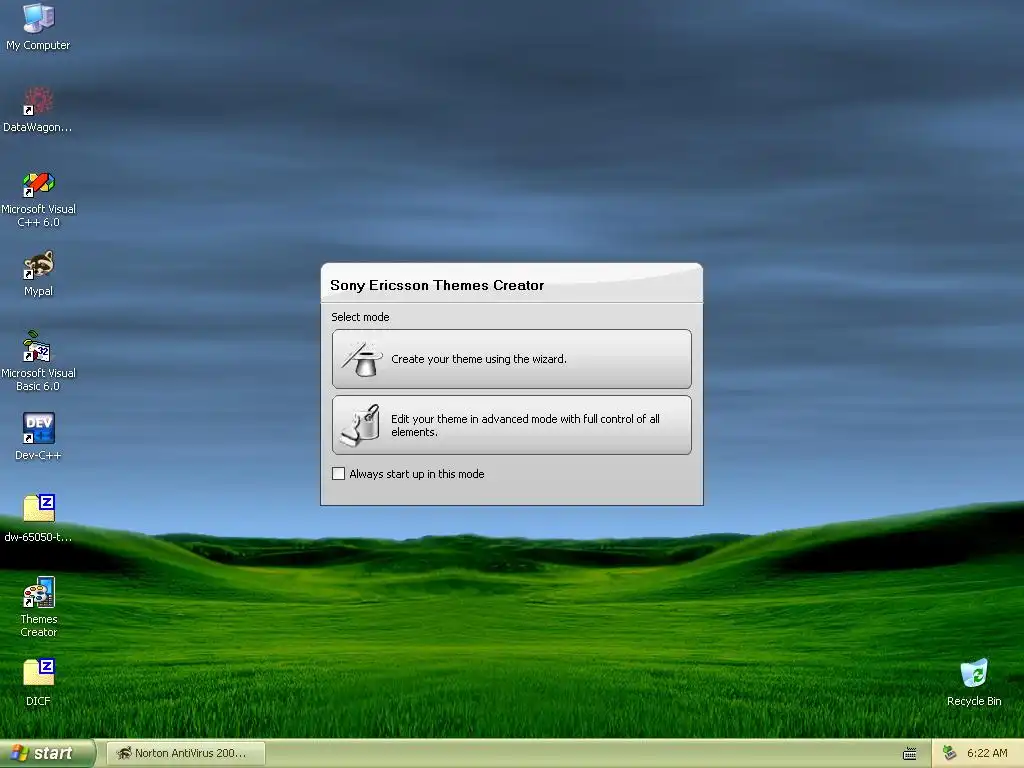The image size is (1024, 768).
Task: Select the dw-65050-t... zip archive icon
Action: [38, 519]
